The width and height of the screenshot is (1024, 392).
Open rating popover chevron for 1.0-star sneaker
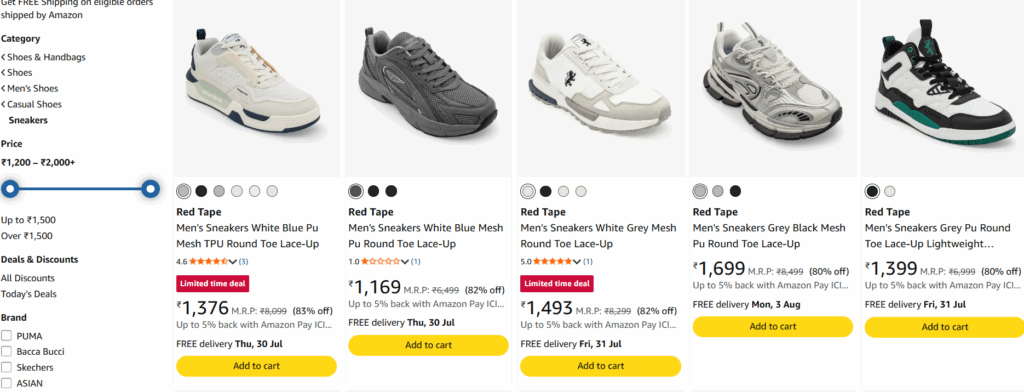[x=405, y=261]
